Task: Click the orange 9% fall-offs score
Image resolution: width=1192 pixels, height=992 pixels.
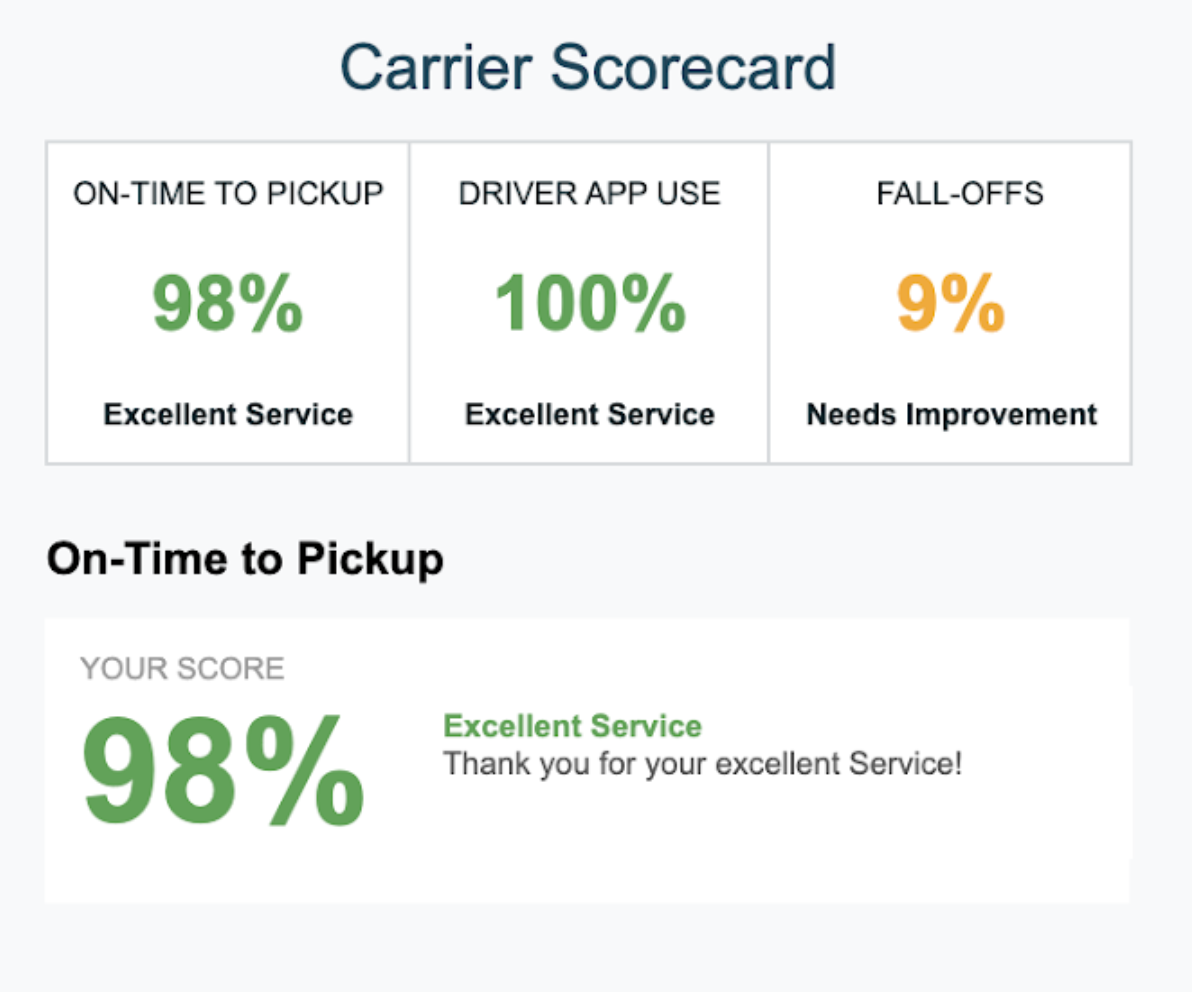Action: [x=951, y=304]
